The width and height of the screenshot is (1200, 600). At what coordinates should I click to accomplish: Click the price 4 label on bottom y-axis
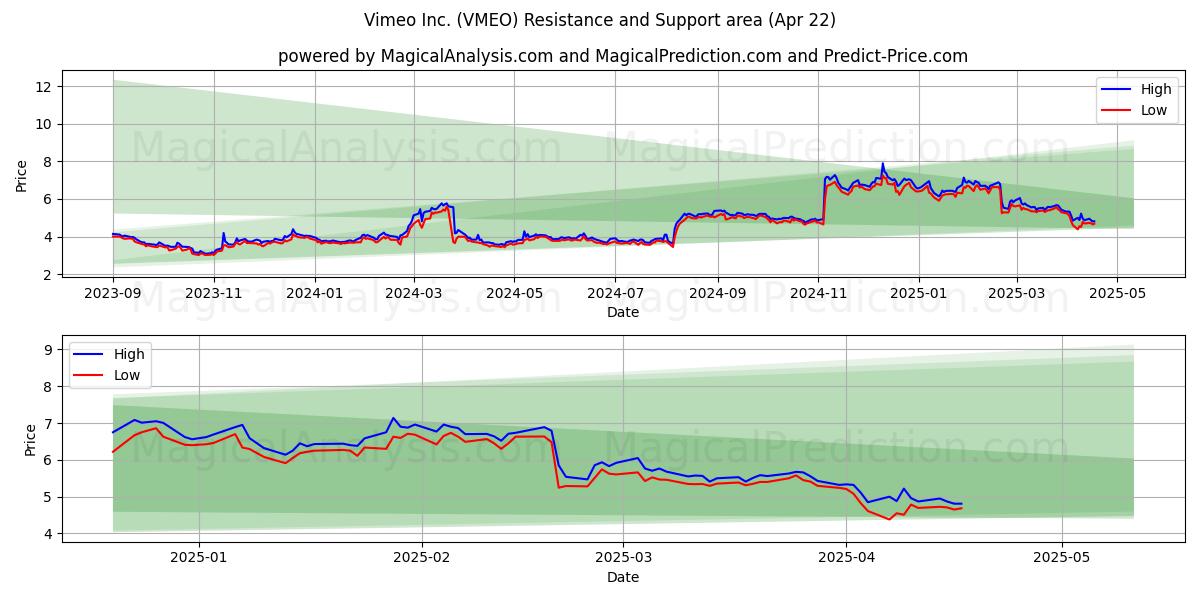48,534
